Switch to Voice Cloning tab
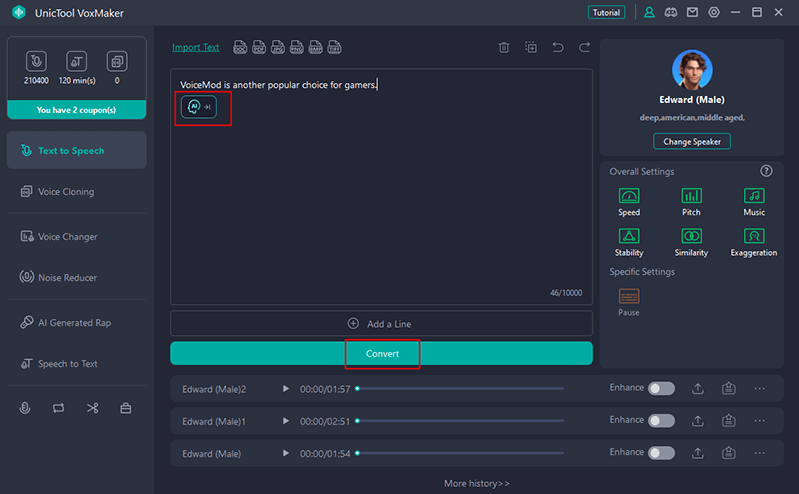The image size is (799, 494). (66, 191)
